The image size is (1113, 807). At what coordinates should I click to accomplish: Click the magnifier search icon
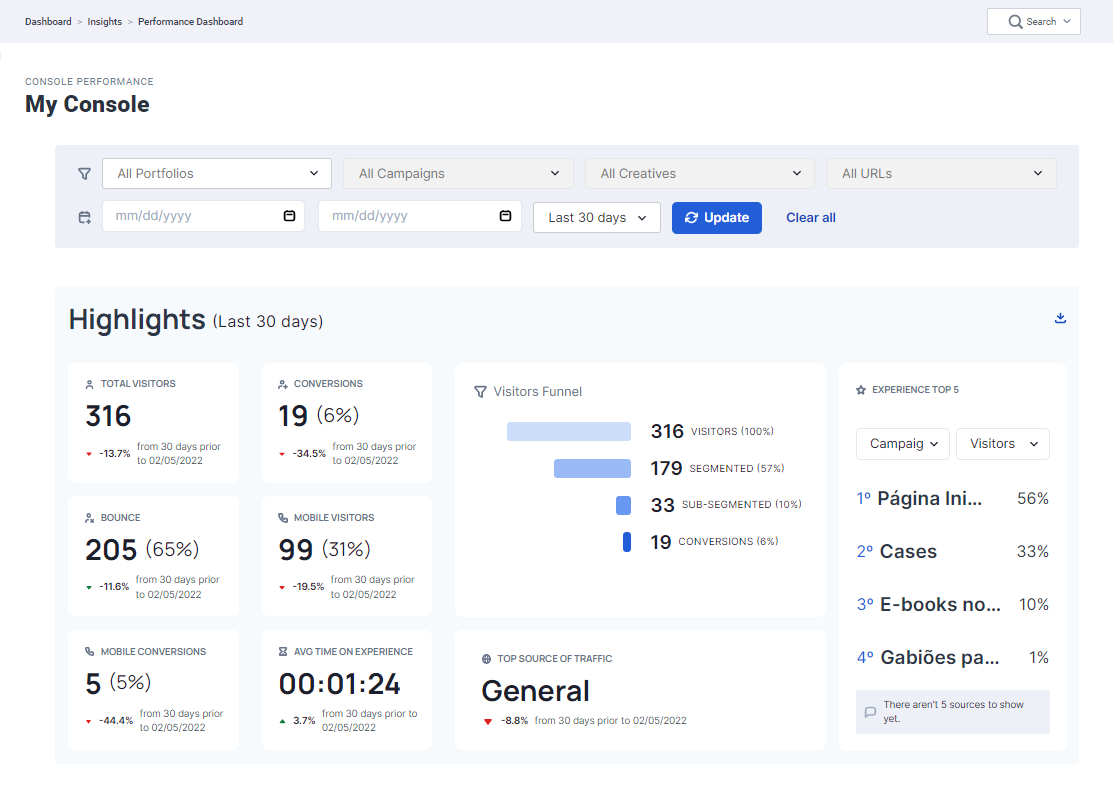(x=1015, y=22)
